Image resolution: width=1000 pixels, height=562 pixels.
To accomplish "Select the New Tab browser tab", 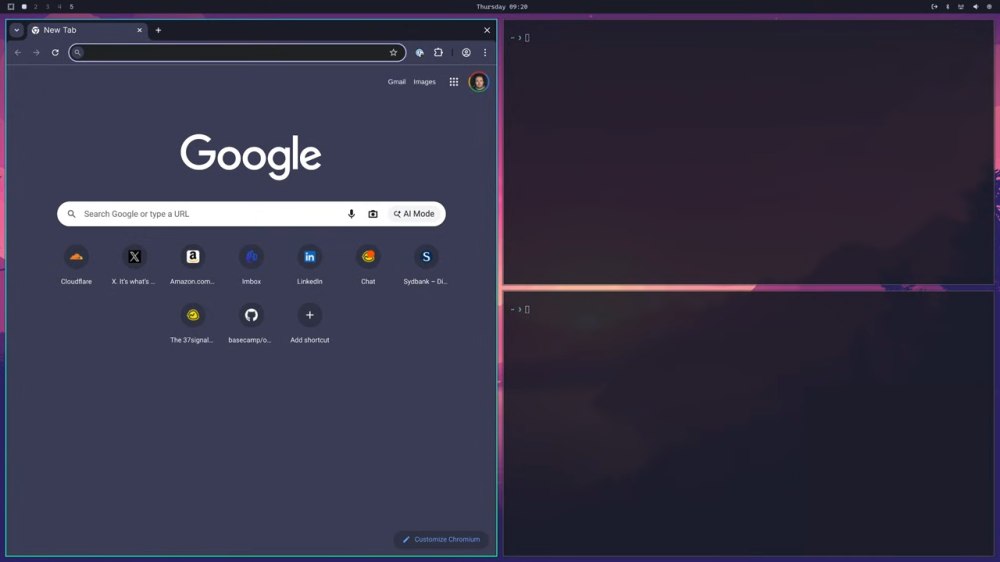I will click(x=87, y=30).
